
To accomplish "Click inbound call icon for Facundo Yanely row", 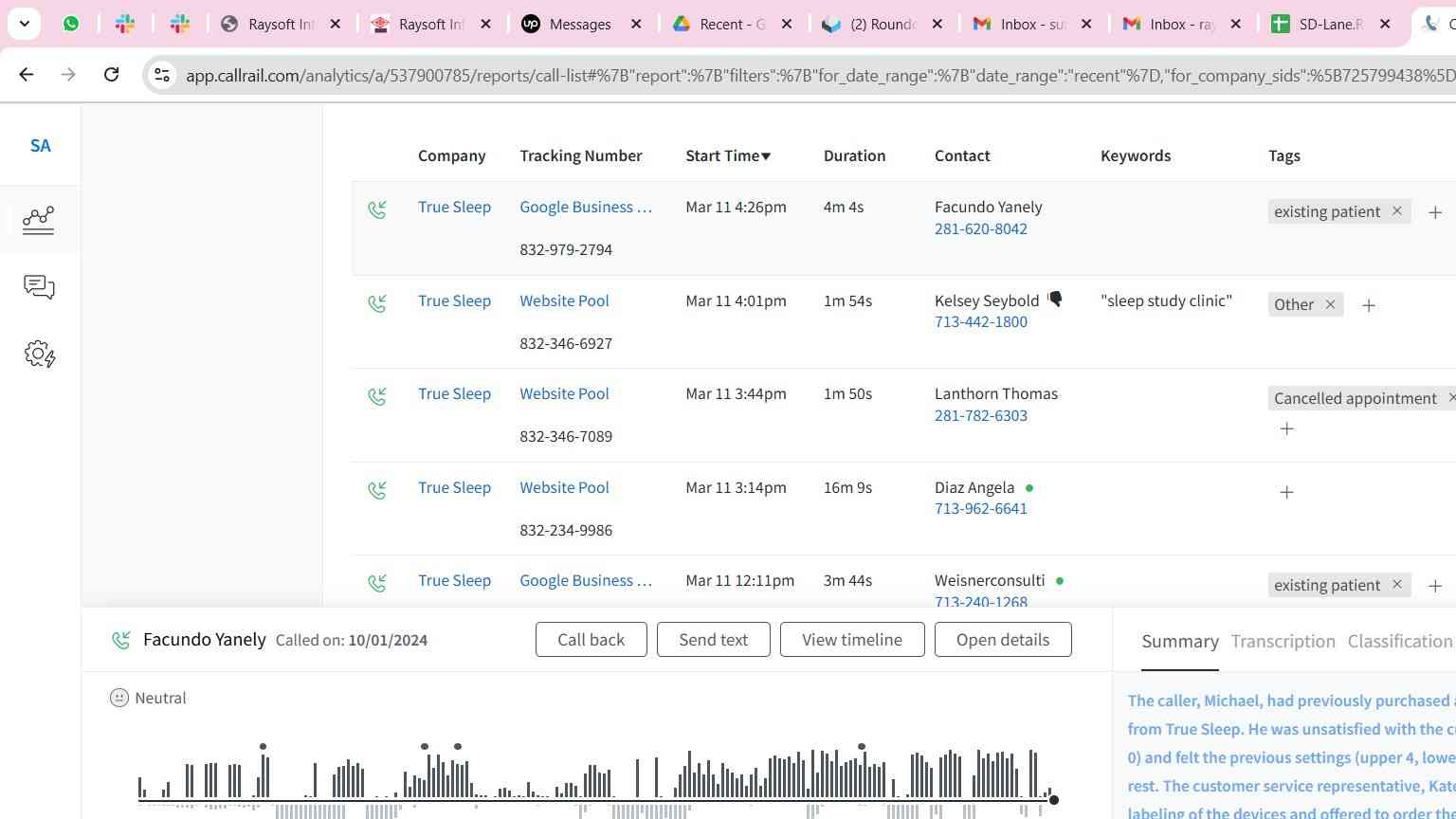I will pos(377,209).
